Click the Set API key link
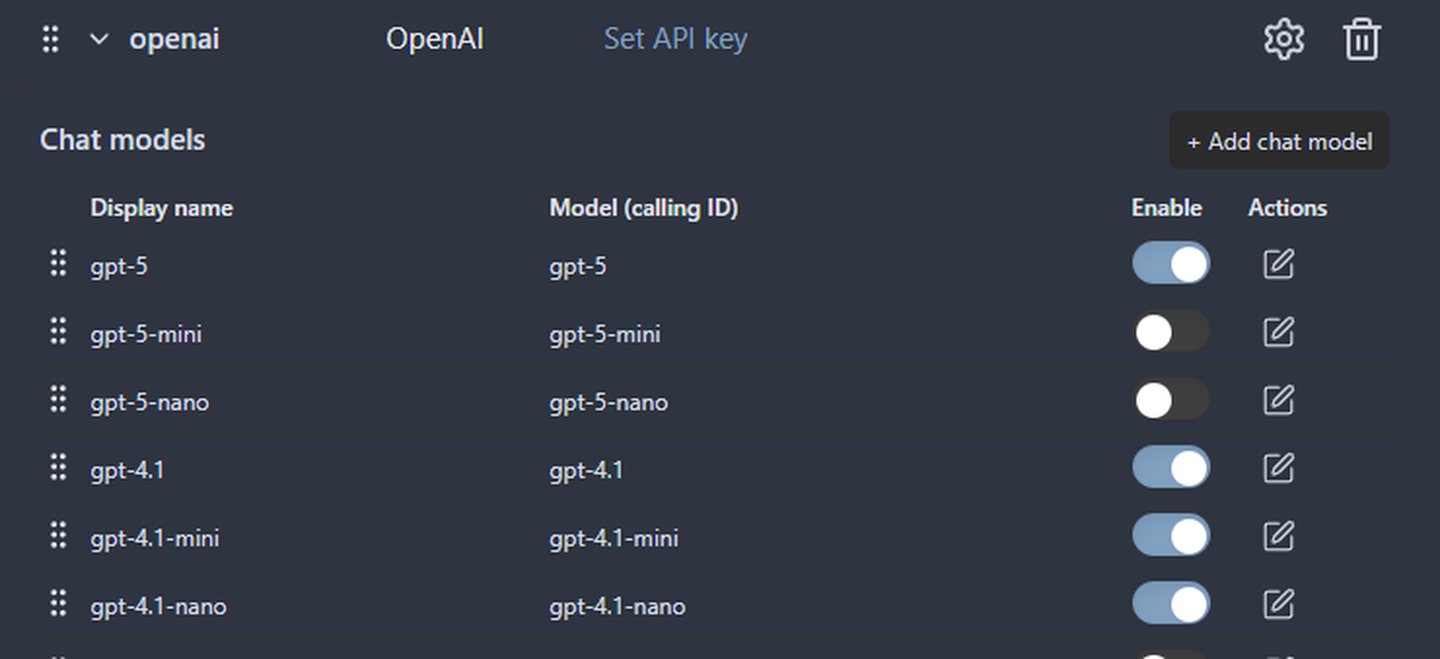 [675, 40]
